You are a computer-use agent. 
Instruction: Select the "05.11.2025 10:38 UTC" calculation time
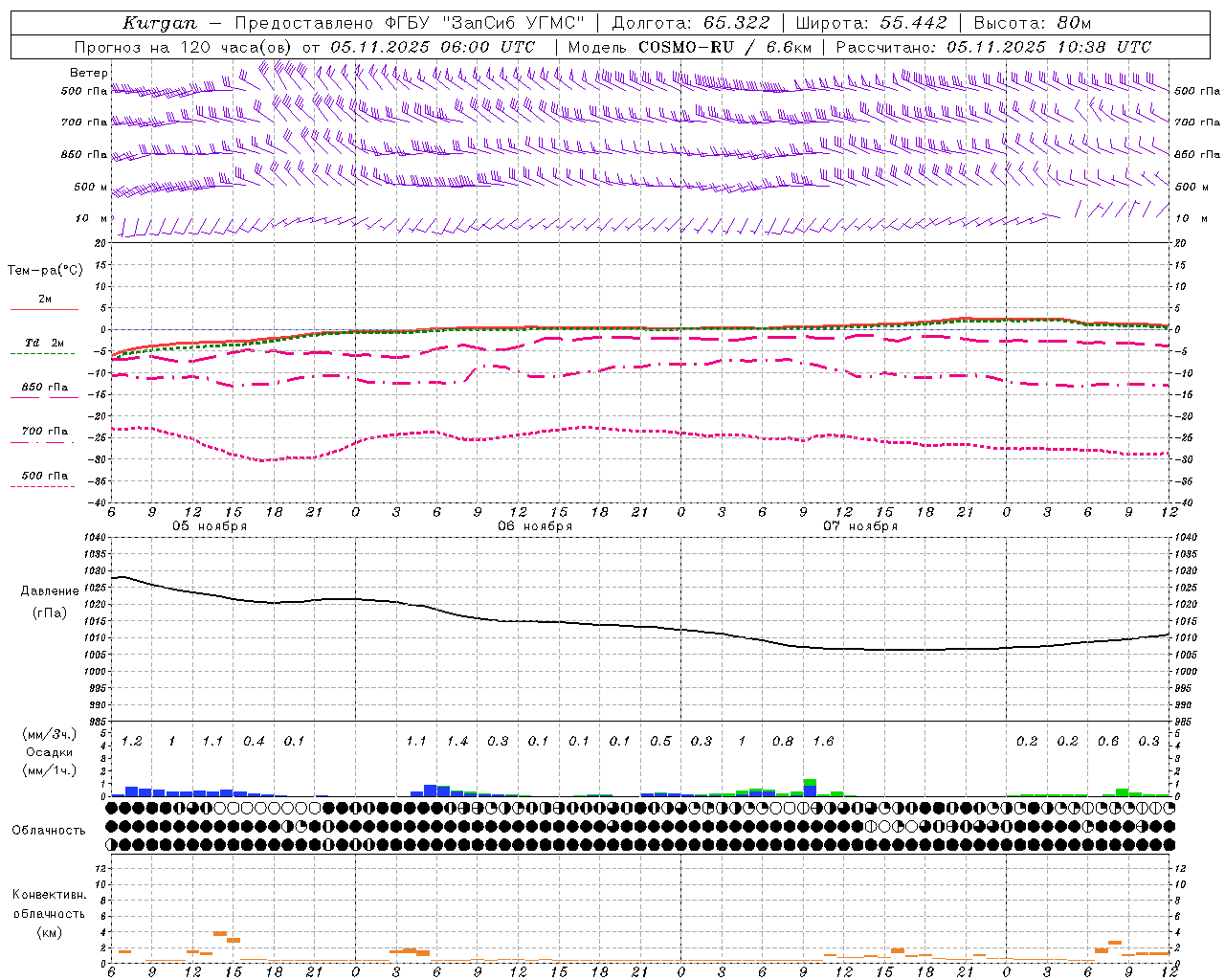tap(1049, 47)
